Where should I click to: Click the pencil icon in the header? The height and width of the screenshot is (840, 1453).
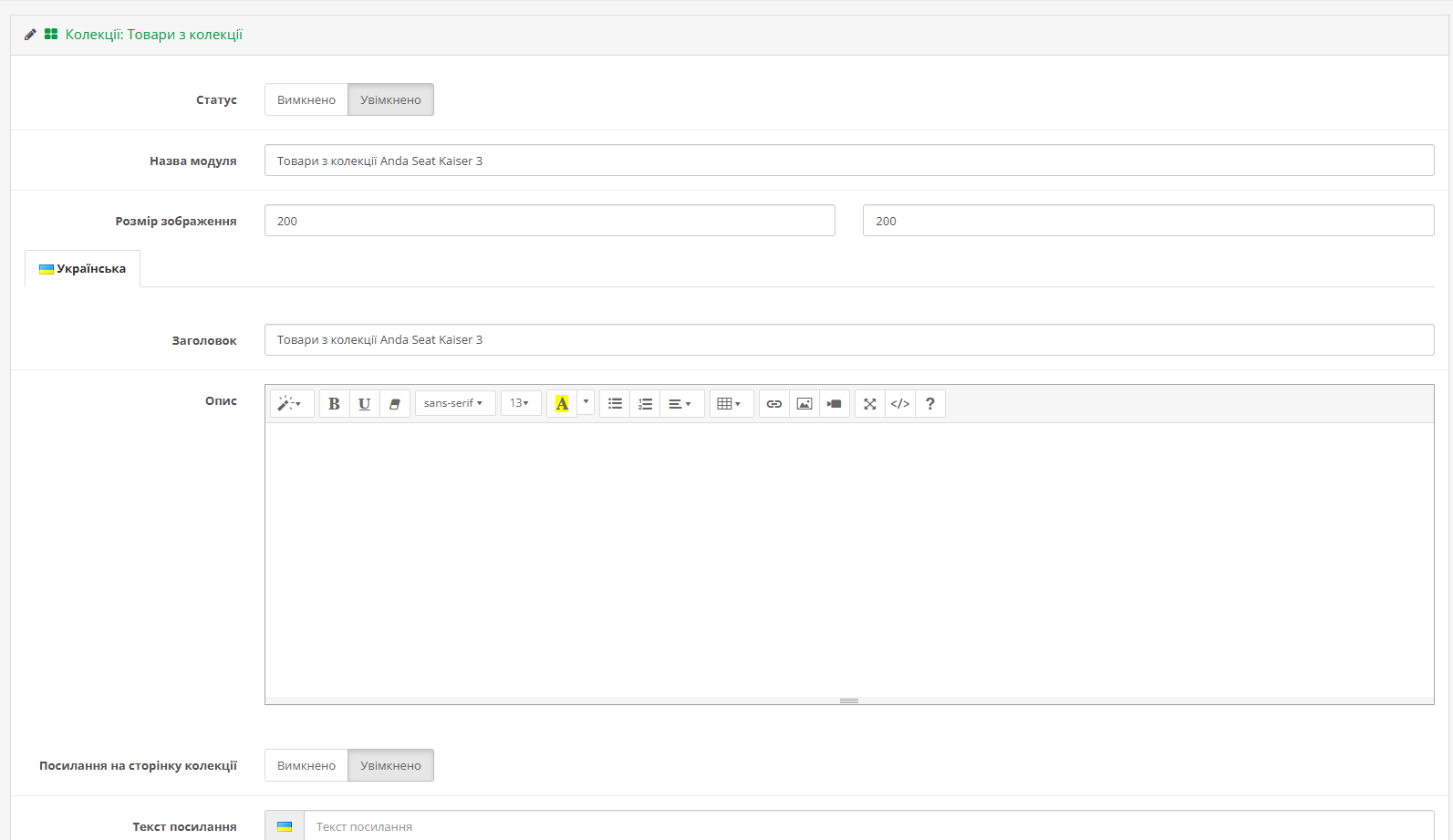point(30,35)
